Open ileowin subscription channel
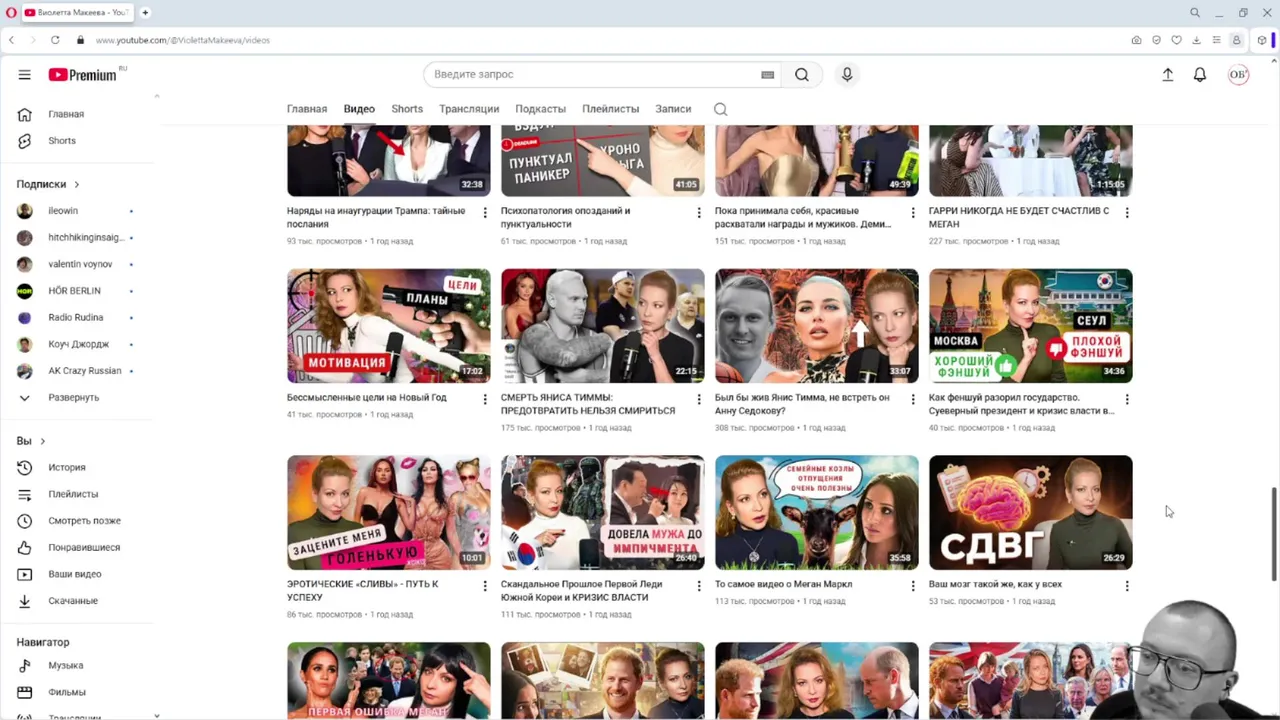 [63, 211]
